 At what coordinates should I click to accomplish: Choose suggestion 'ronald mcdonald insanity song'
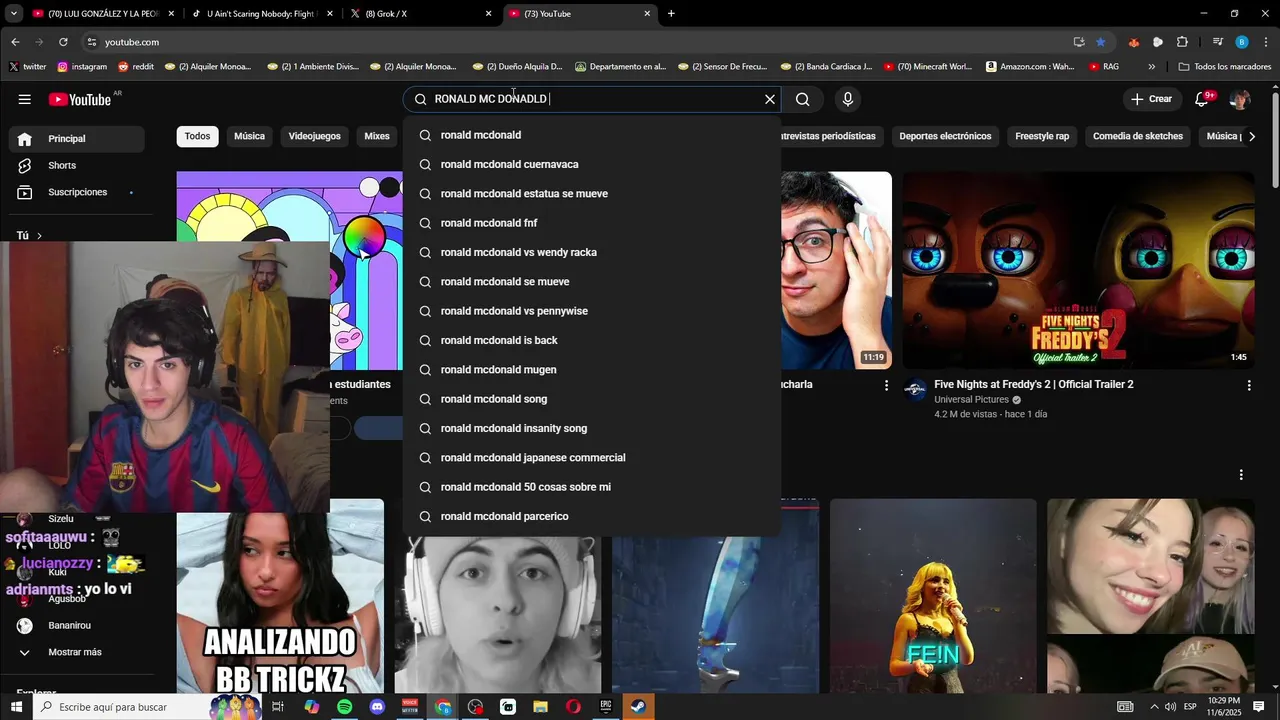point(592,428)
